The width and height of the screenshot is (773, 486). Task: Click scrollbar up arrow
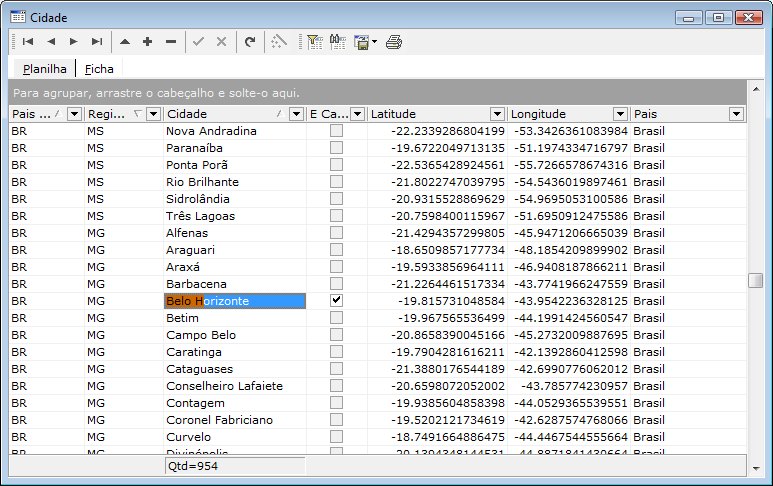(756, 89)
